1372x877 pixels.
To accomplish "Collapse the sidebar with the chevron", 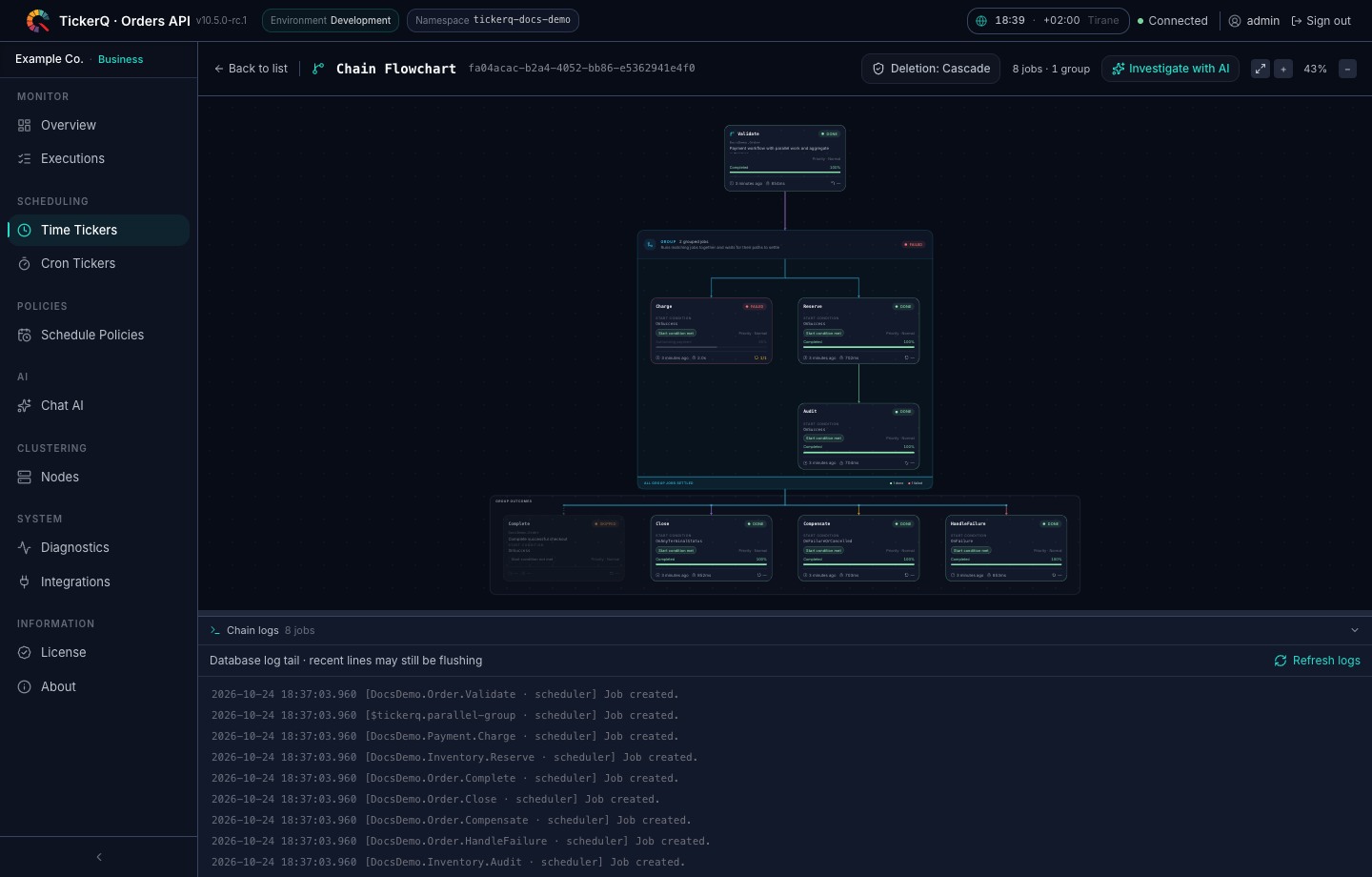I will 99,857.
